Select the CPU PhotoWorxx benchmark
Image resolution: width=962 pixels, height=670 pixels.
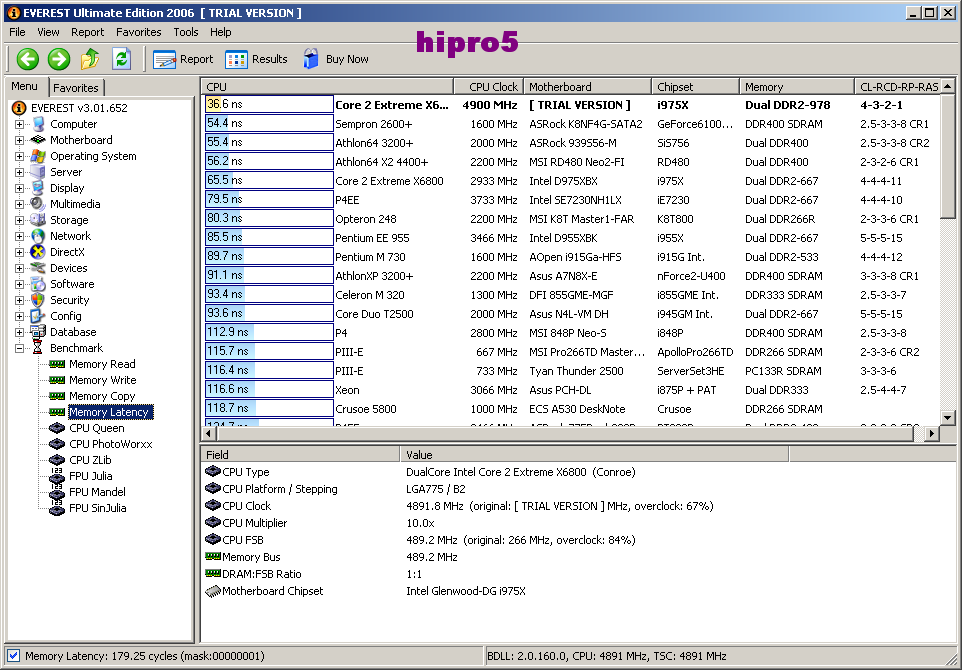tap(110, 444)
